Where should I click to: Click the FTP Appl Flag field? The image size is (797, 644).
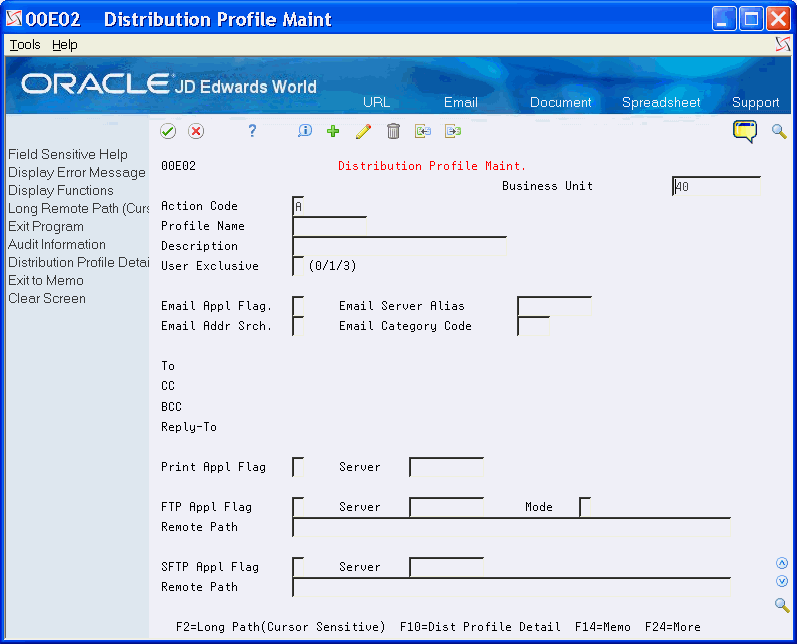point(298,507)
